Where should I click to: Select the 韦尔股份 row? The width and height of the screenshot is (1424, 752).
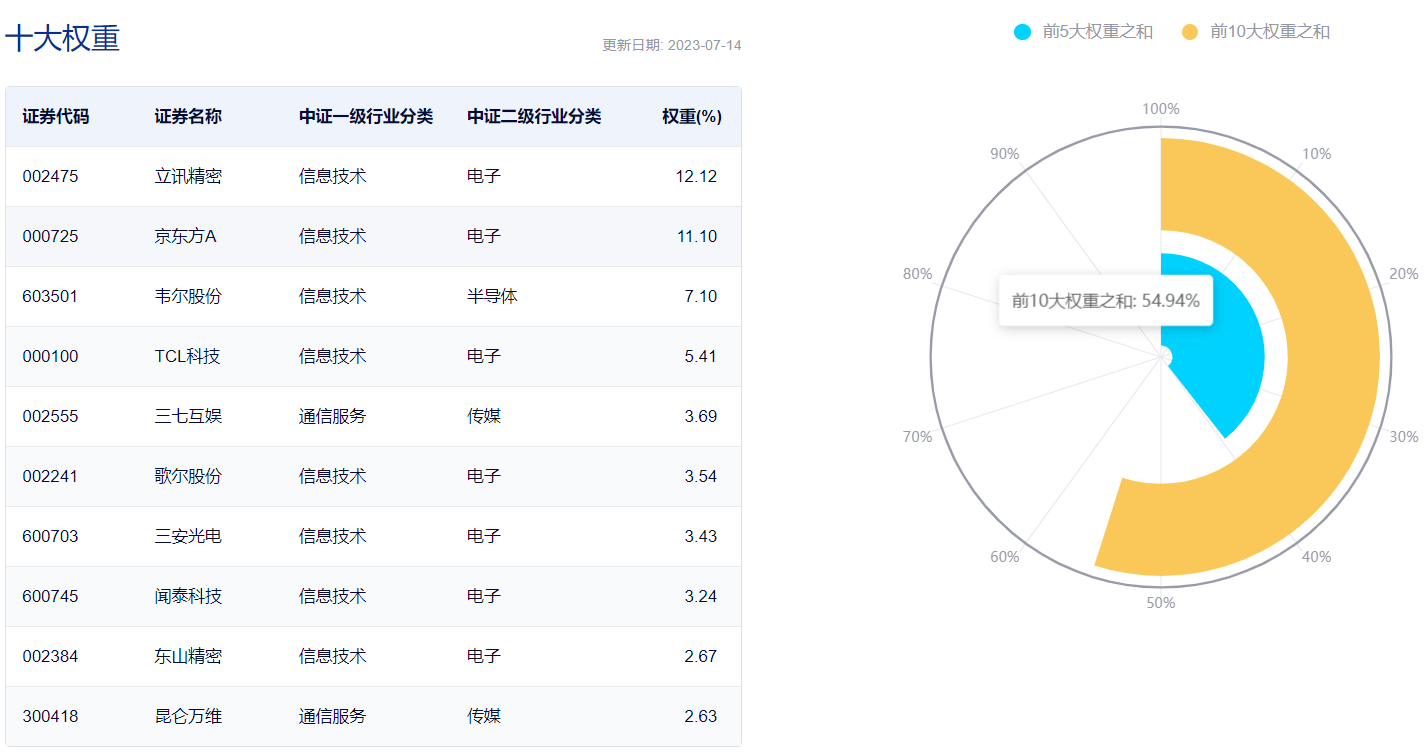point(188,297)
